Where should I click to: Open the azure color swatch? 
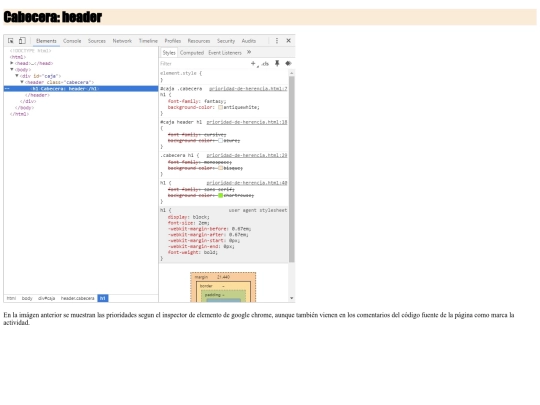[x=220, y=141]
